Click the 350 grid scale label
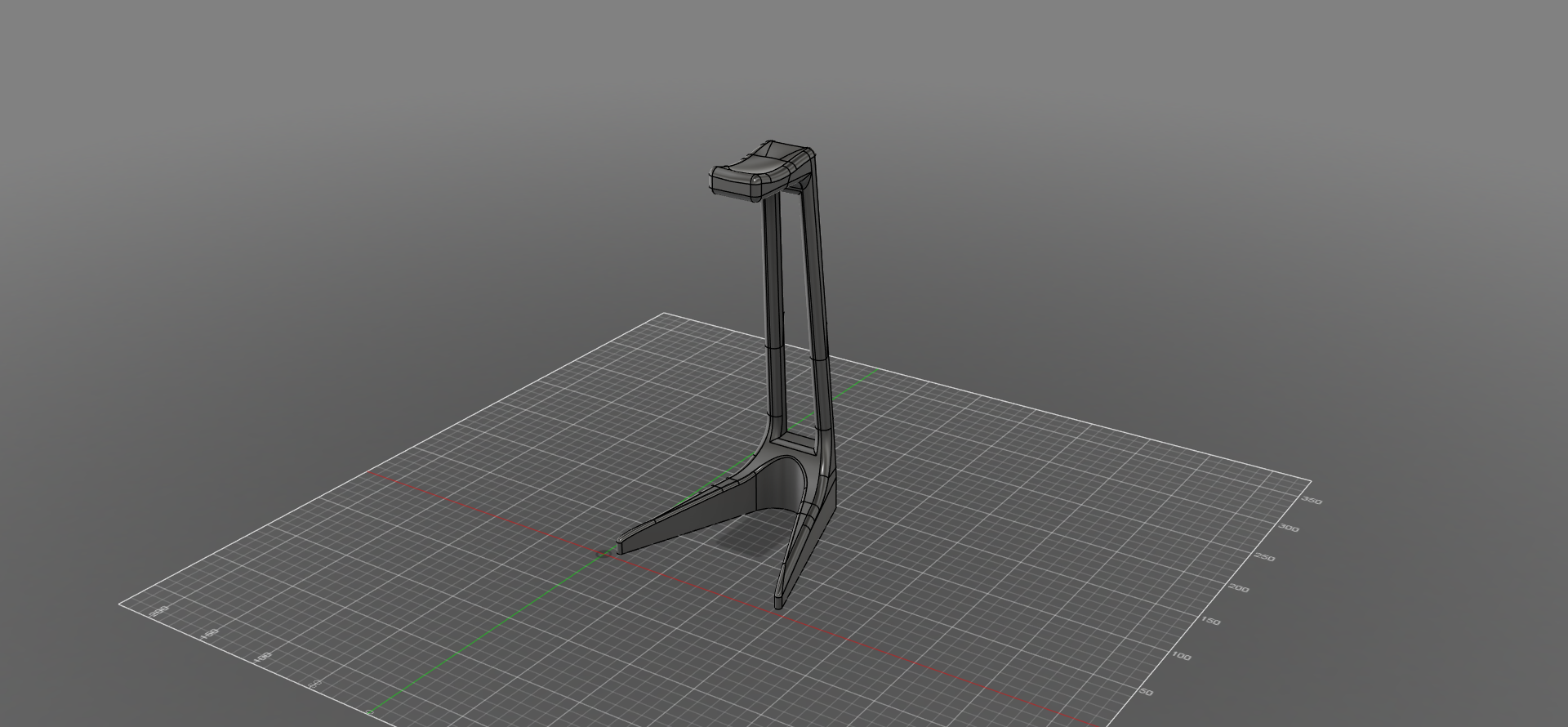This screenshot has height=727, width=1568. tap(1312, 501)
